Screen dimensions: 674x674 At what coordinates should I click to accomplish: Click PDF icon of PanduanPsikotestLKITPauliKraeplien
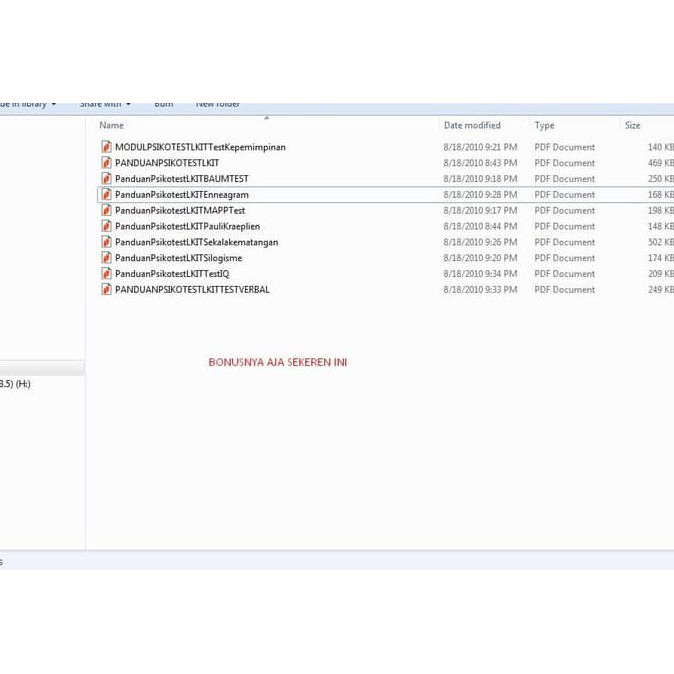point(106,227)
